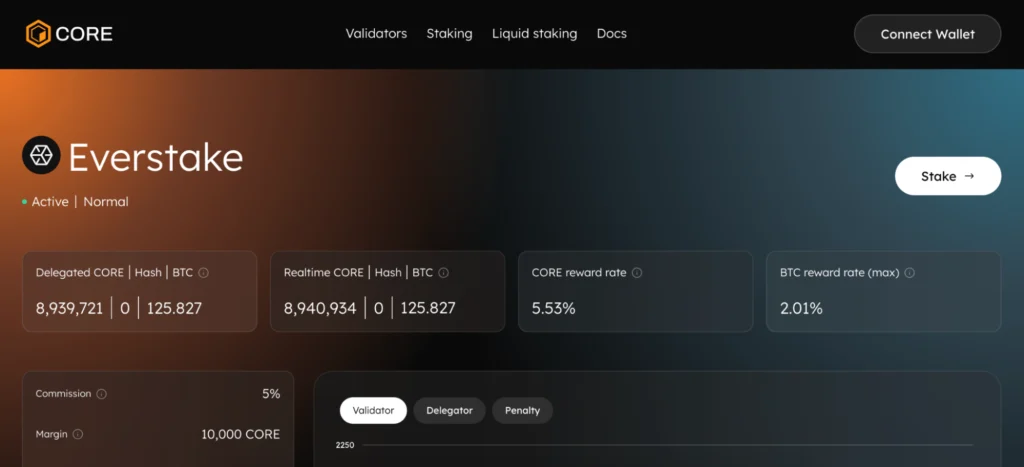This screenshot has width=1024, height=467.
Task: Go to Staking in navigation
Action: pyautogui.click(x=449, y=34)
